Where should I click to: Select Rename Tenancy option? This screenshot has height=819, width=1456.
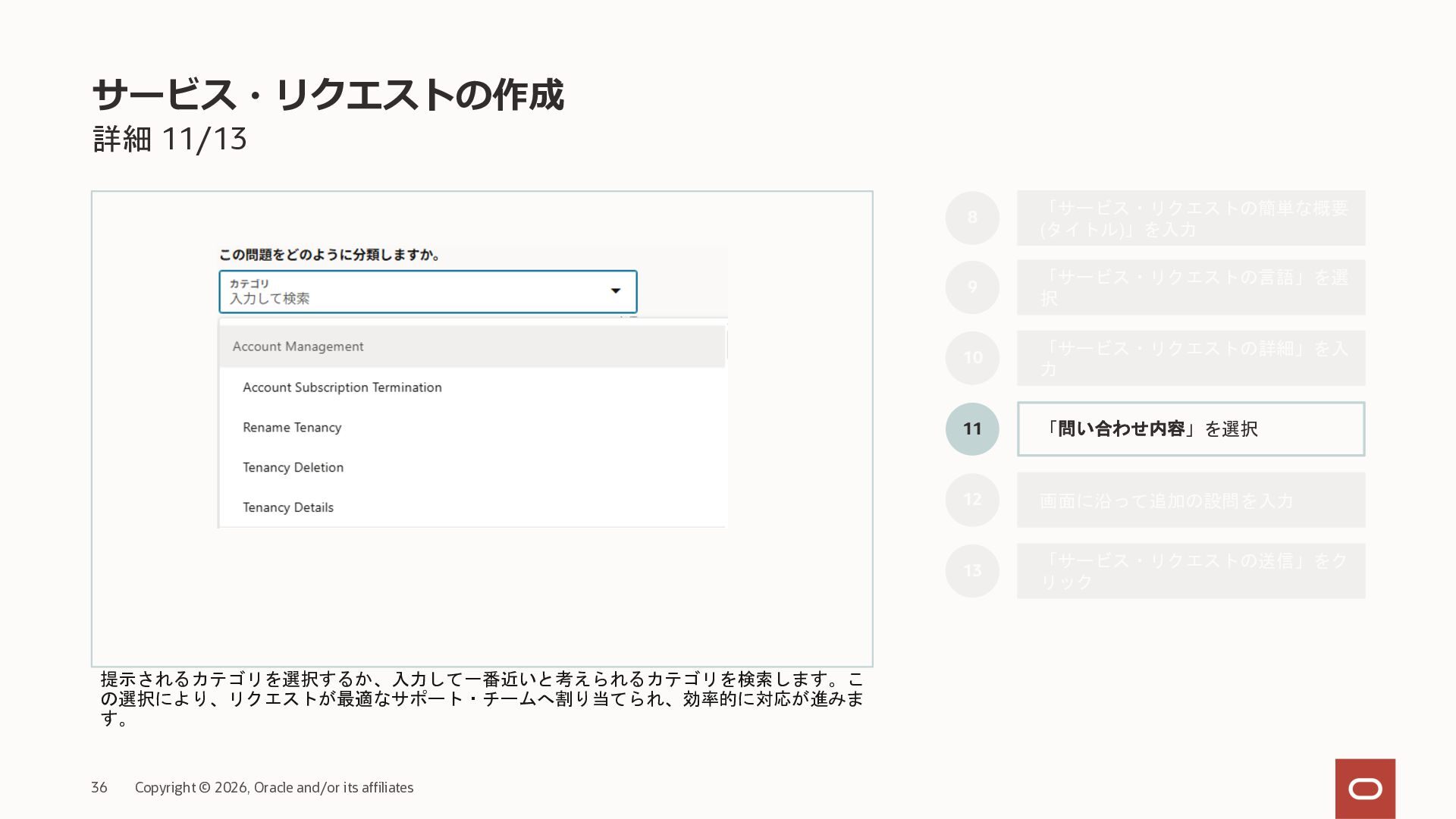(292, 428)
